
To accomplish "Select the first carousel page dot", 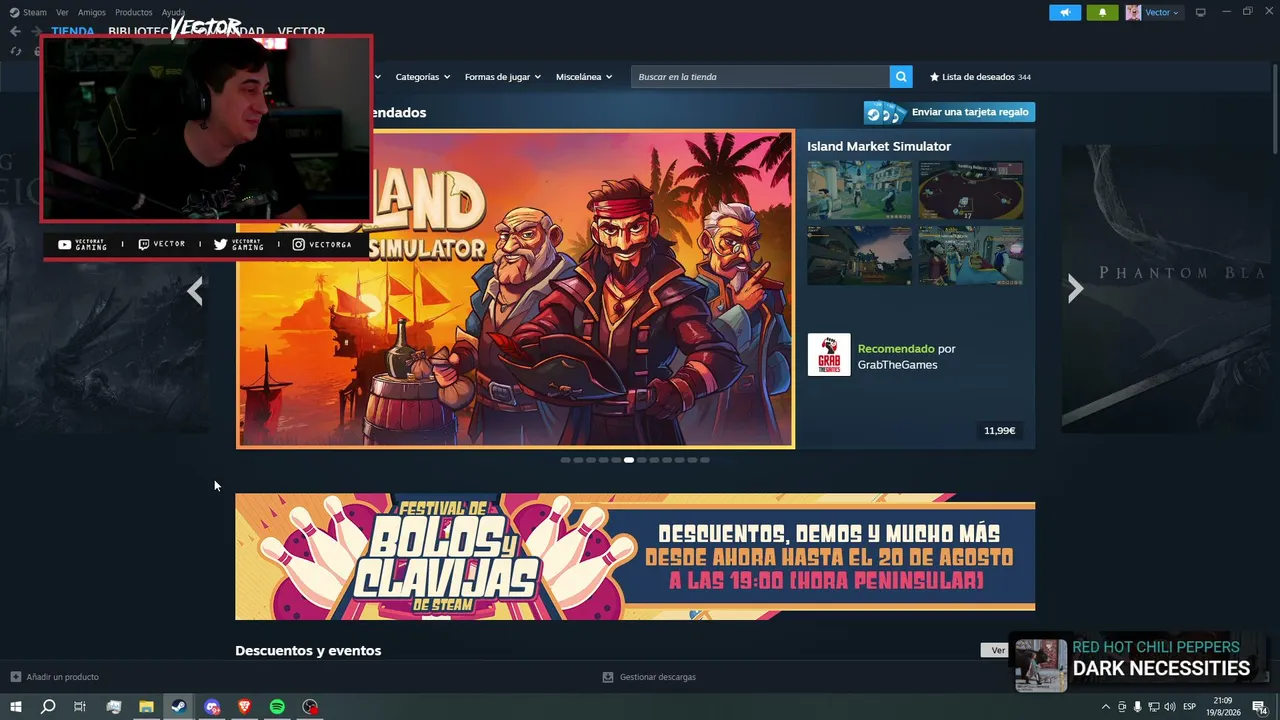I will pos(565,460).
